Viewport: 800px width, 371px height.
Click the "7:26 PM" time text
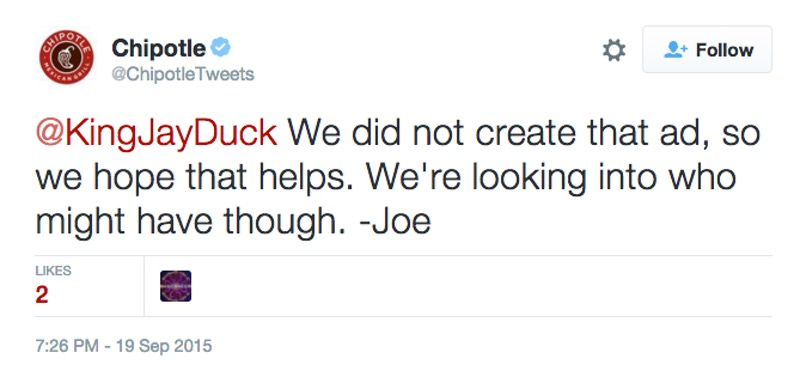(67, 346)
